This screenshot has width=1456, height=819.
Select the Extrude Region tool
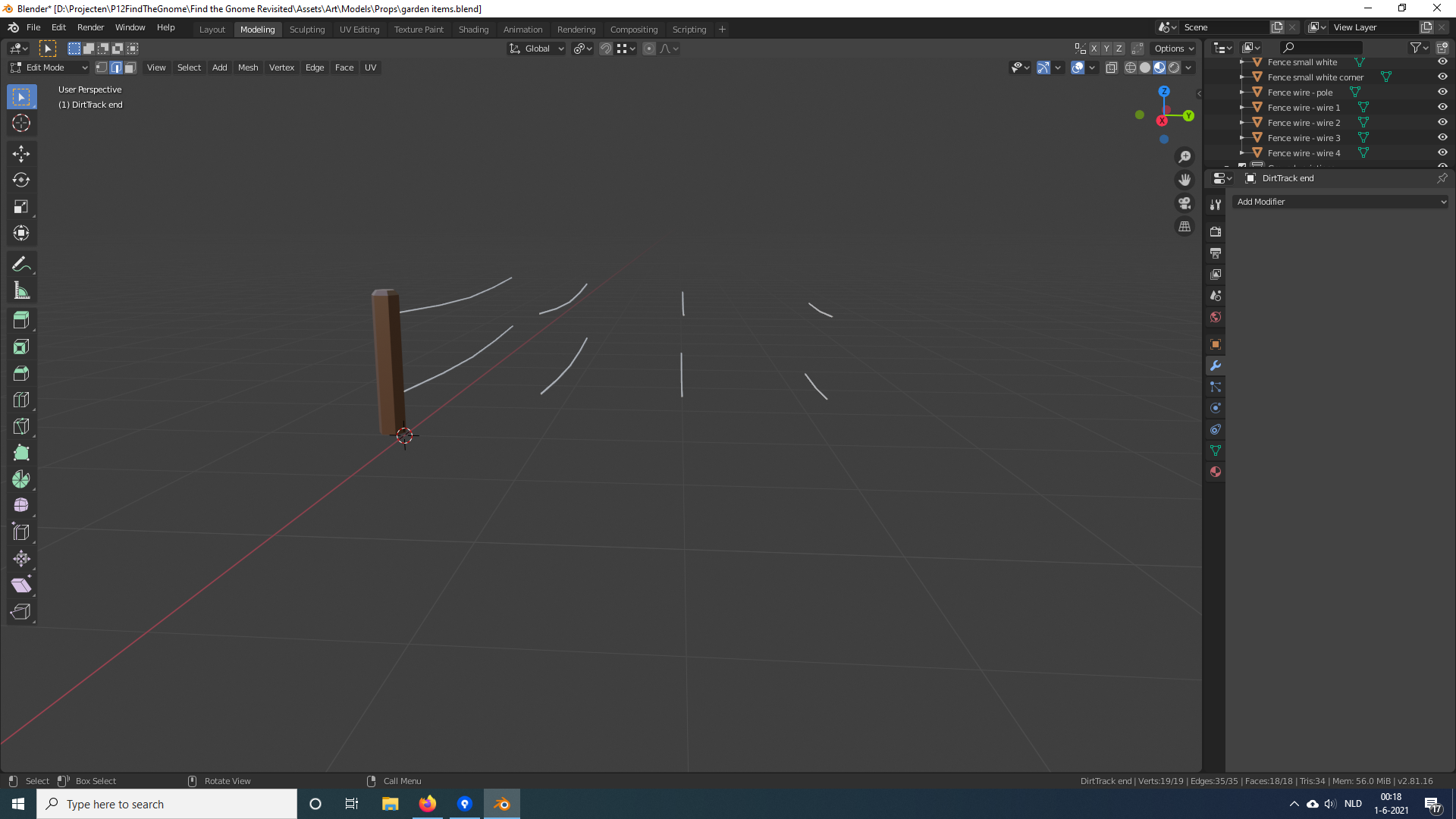point(21,319)
